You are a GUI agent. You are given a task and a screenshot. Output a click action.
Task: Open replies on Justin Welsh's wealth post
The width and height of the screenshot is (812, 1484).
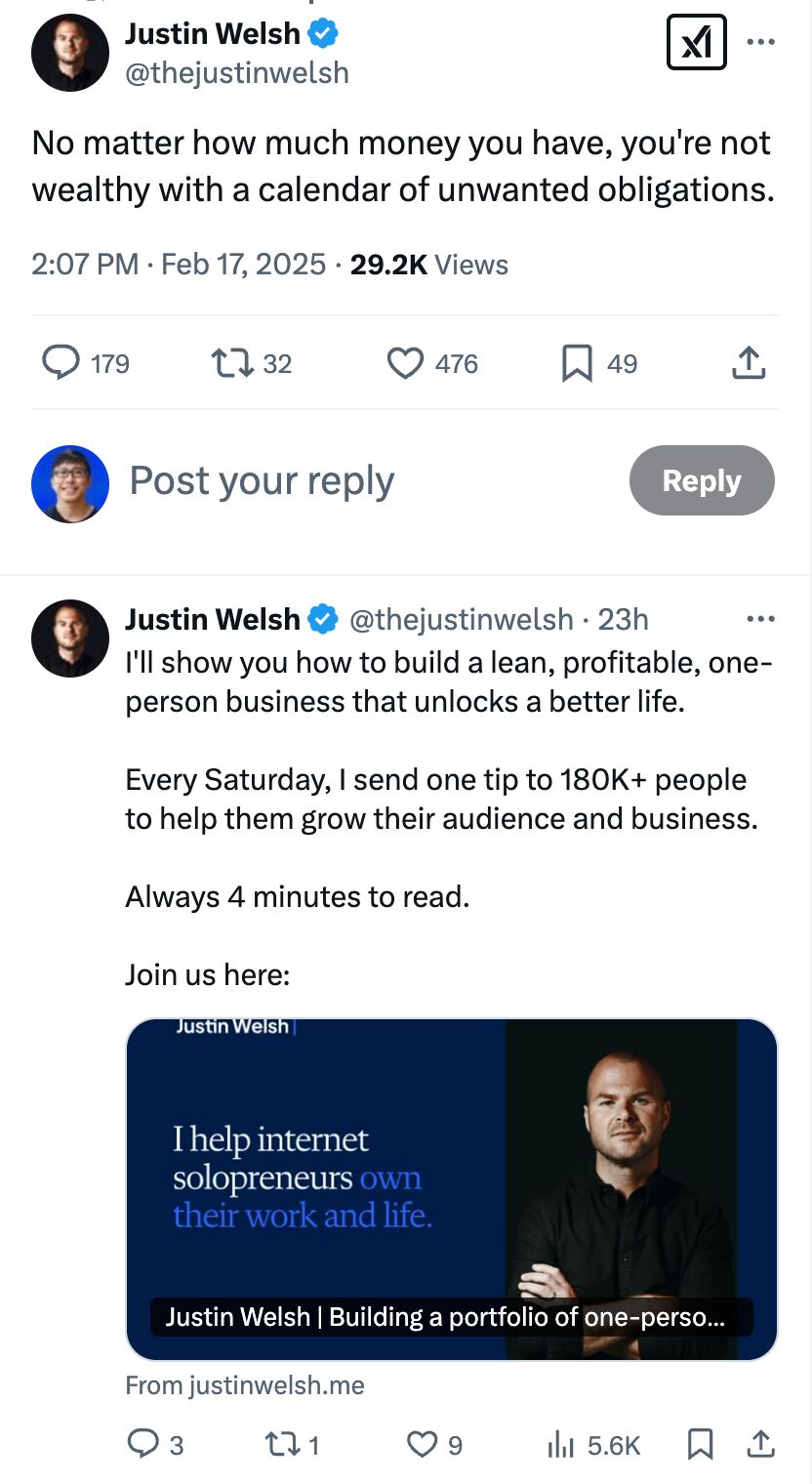coord(61,362)
